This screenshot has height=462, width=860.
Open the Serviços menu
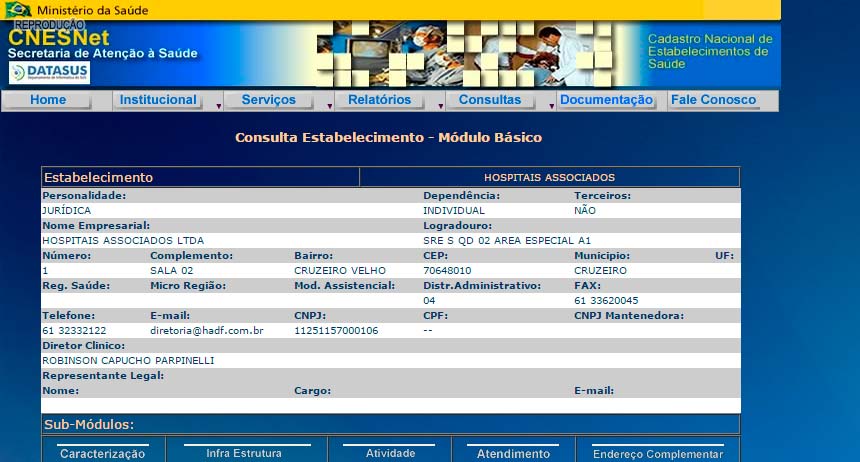[268, 100]
